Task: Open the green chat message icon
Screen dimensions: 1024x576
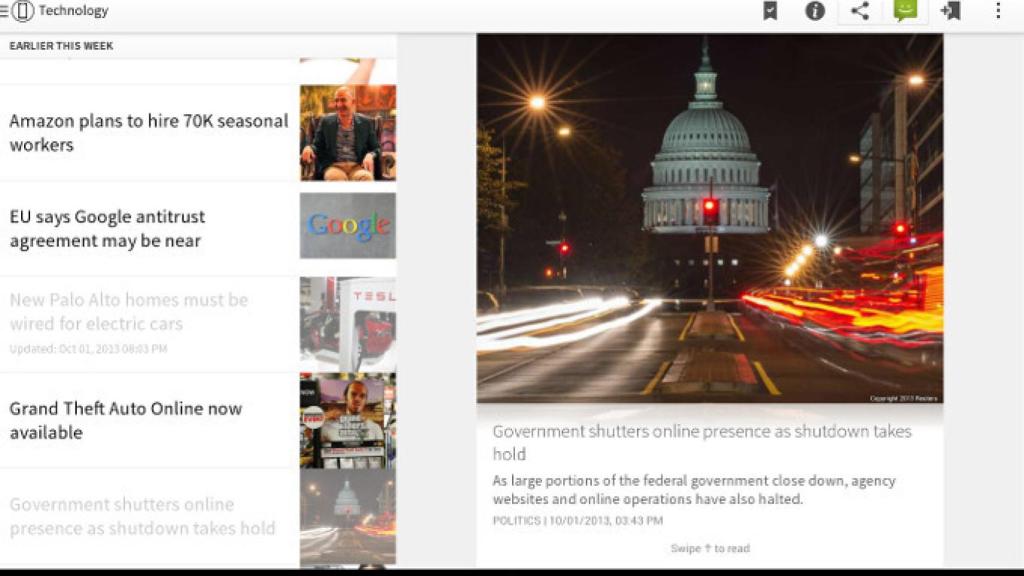Action: tap(906, 11)
